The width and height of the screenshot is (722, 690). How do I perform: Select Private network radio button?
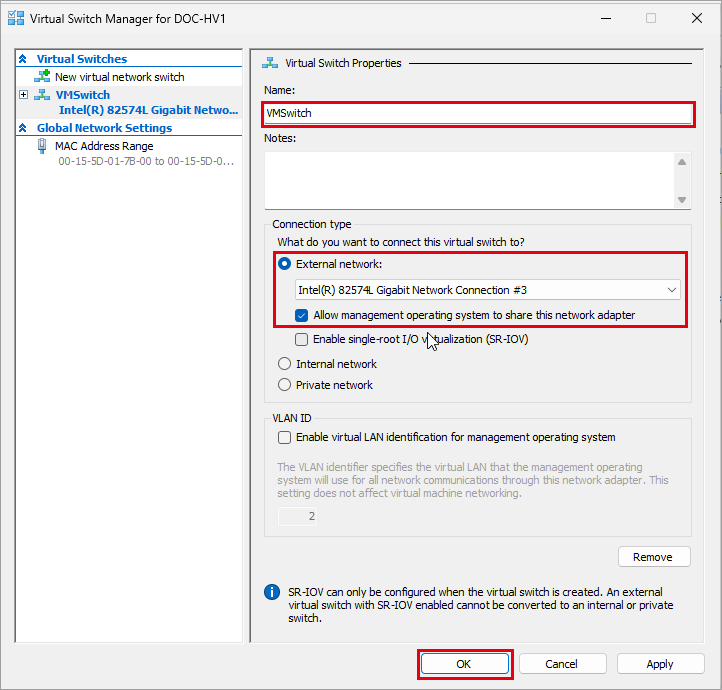tap(285, 384)
